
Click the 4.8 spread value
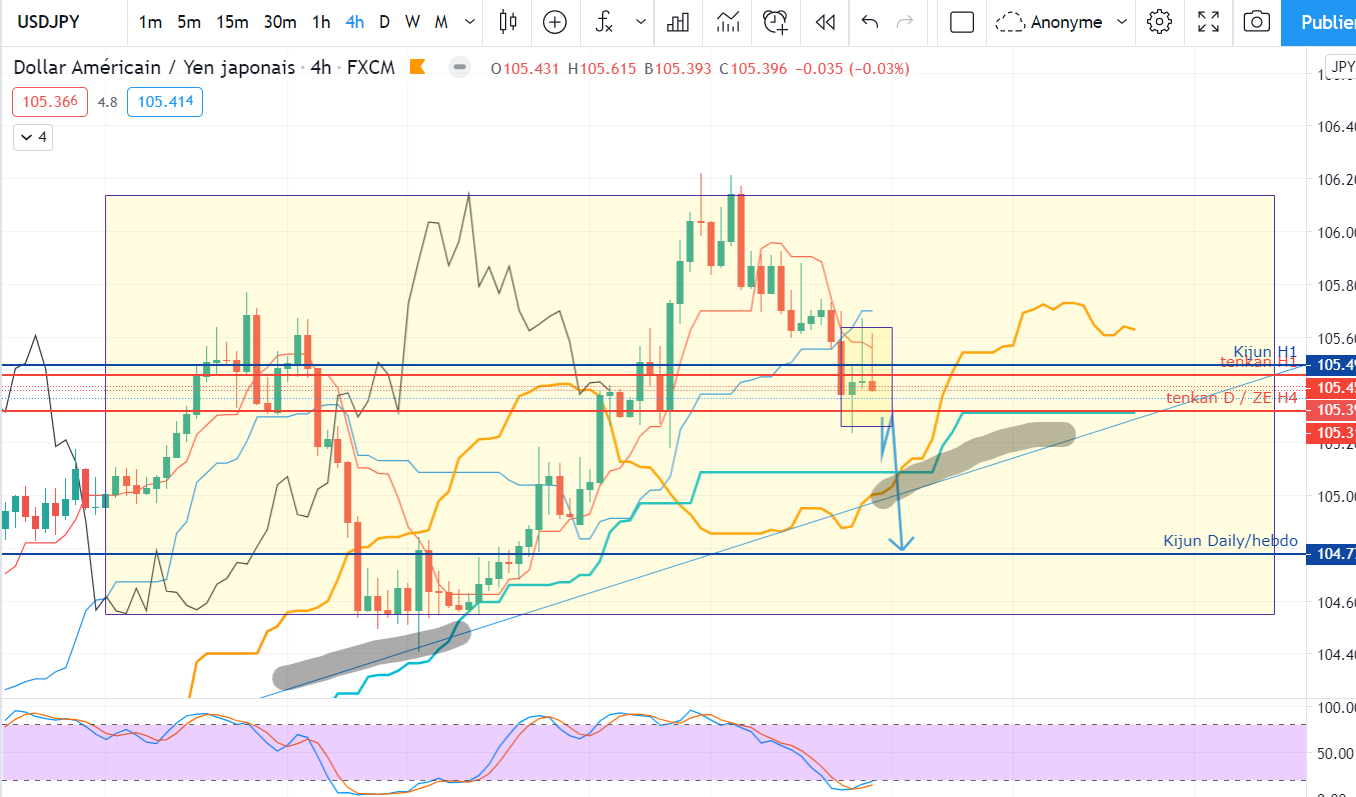(108, 101)
